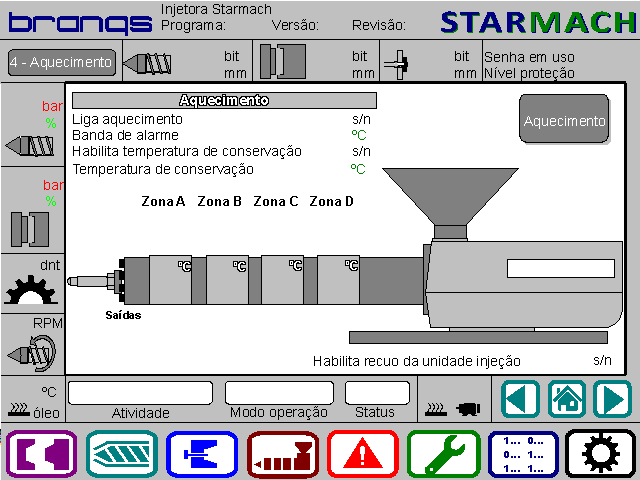Click the white field on the injection unit
Image resolution: width=640 pixels, height=480 pixels.
(x=561, y=269)
